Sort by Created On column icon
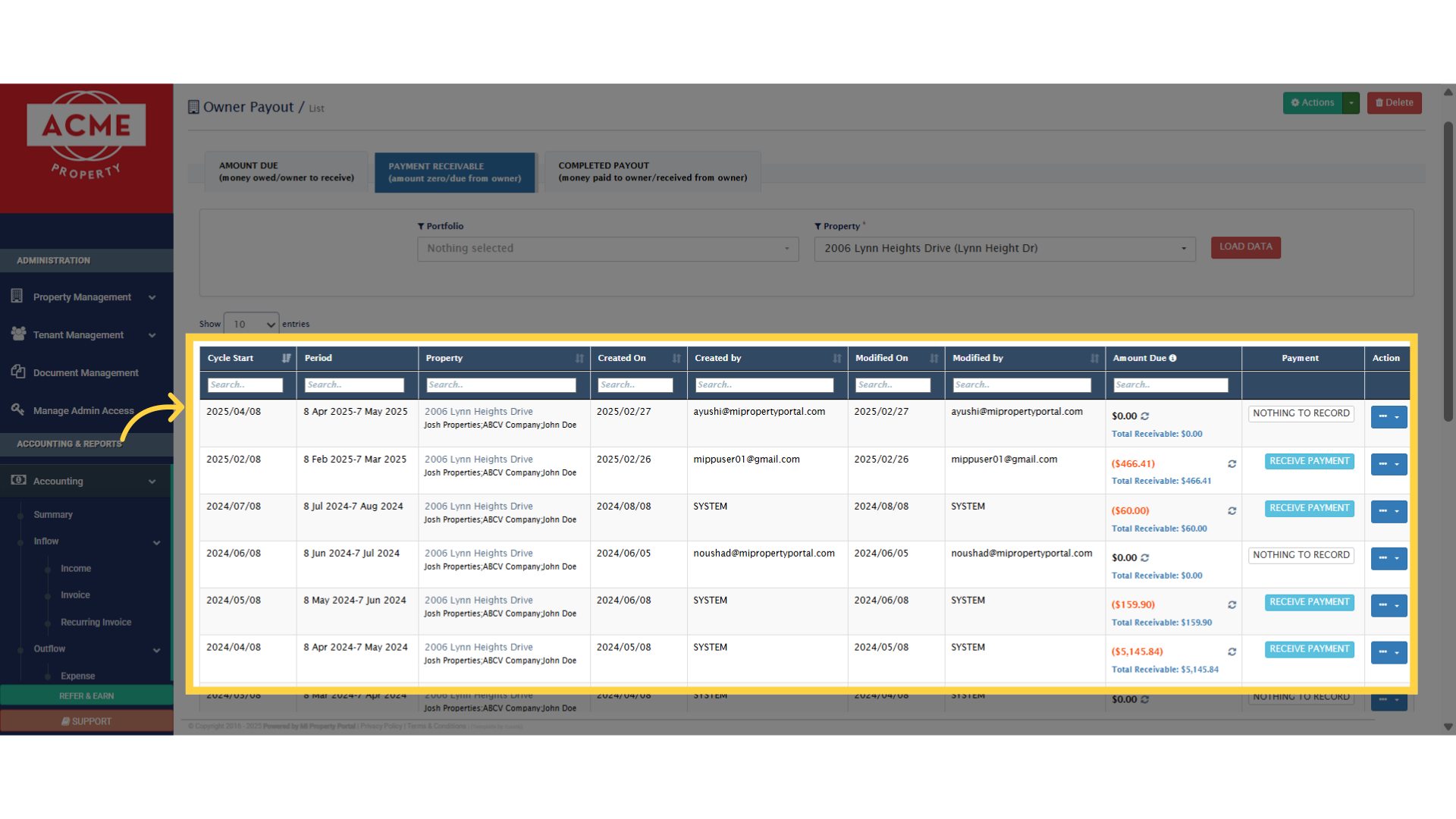Viewport: 1456px width, 819px height. tap(676, 358)
